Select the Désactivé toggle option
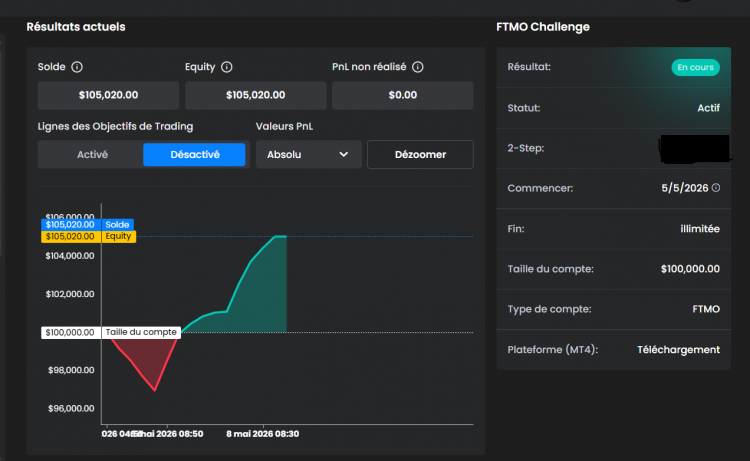Image resolution: width=750 pixels, height=461 pixels. coord(195,154)
